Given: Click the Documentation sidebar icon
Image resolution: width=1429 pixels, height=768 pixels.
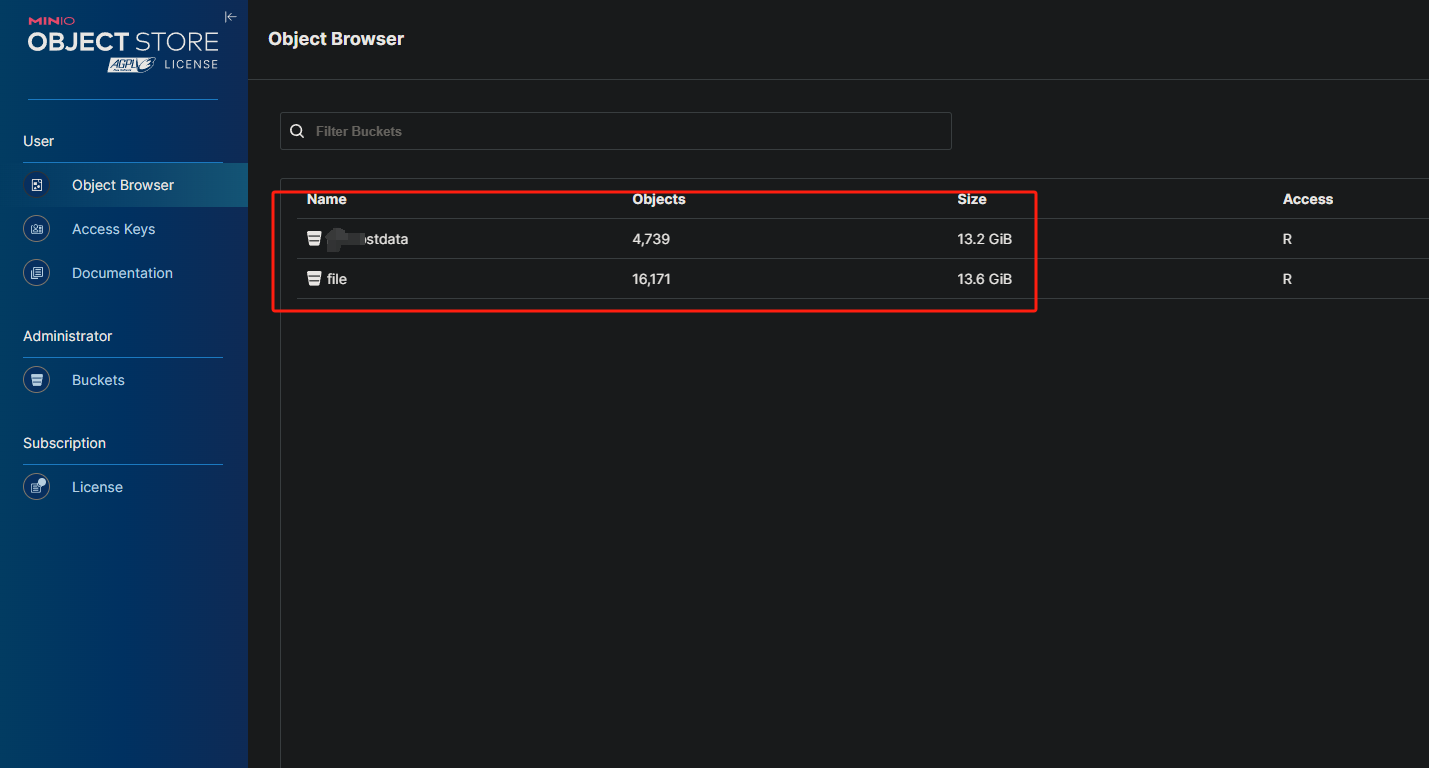Looking at the screenshot, I should [37, 273].
